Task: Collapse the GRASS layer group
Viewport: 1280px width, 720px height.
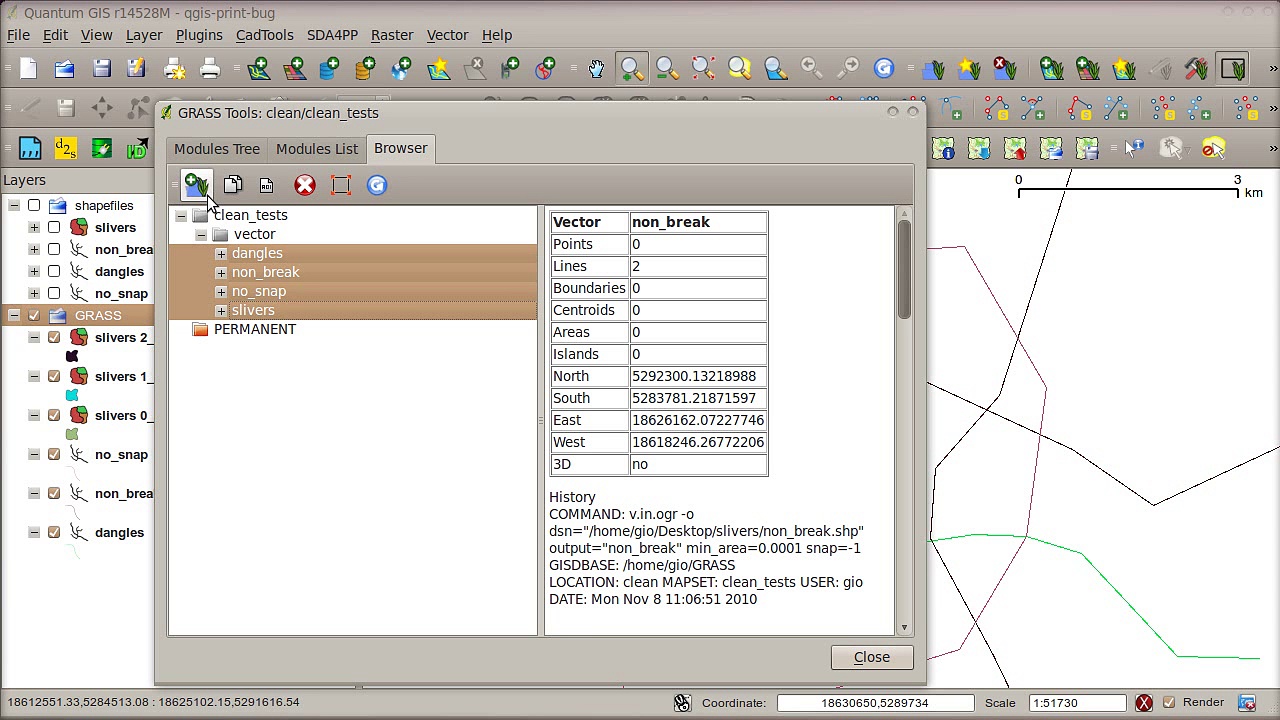Action: (14, 315)
